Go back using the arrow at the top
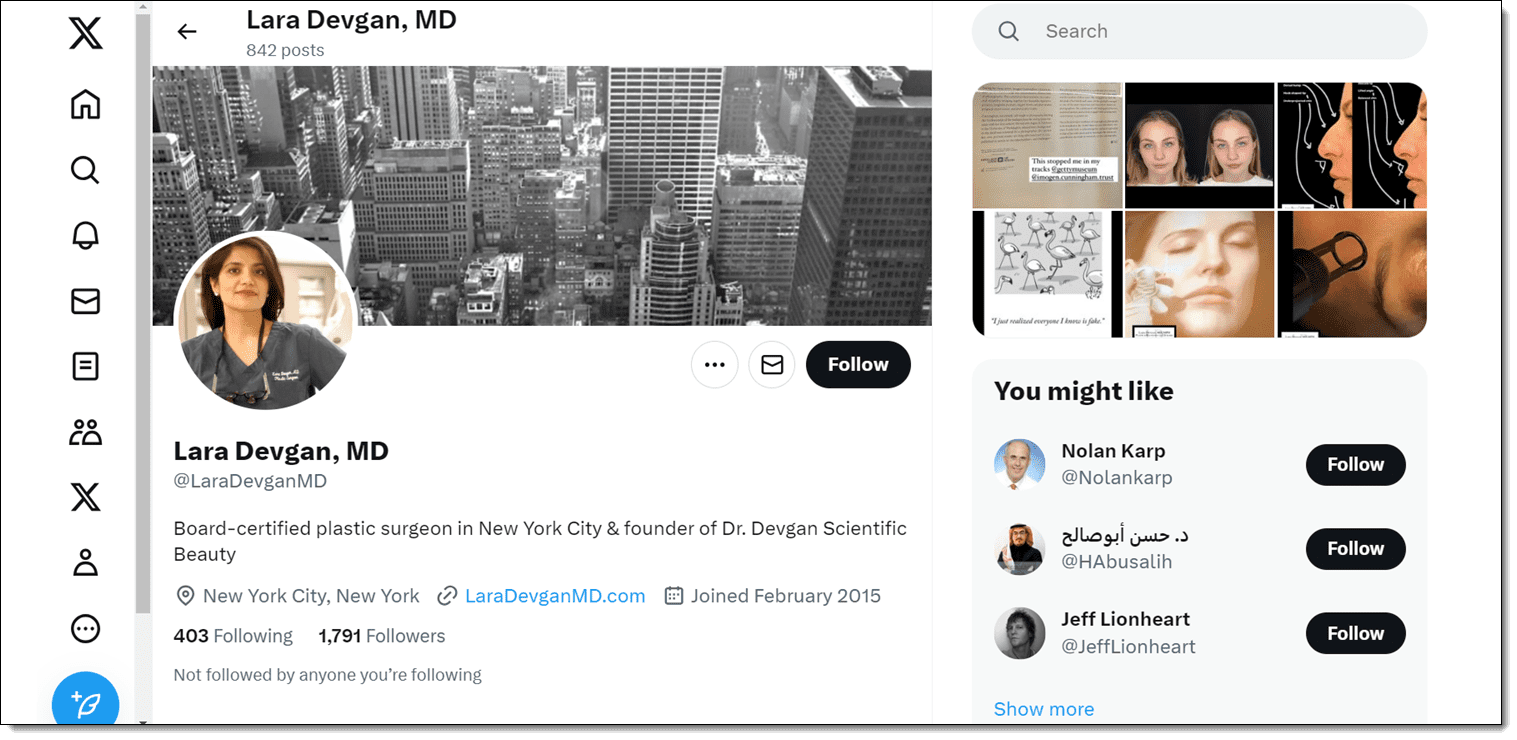The image size is (1517, 740). 186,31
